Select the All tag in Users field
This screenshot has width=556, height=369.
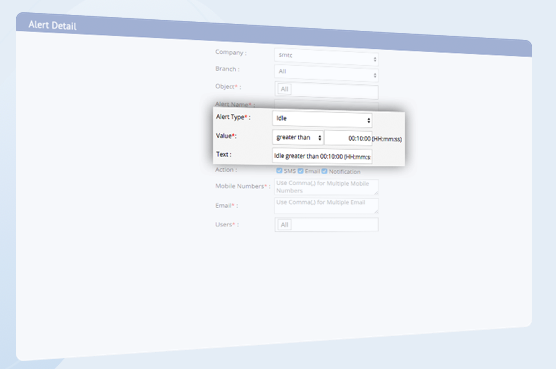click(x=284, y=225)
